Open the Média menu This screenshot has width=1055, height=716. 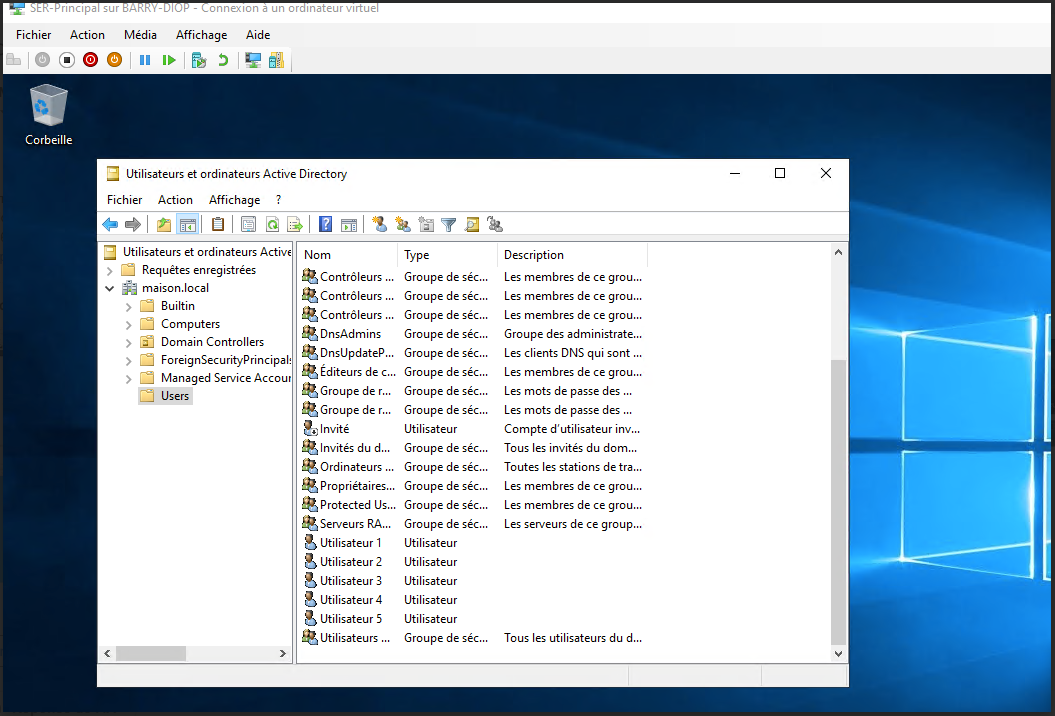click(140, 35)
